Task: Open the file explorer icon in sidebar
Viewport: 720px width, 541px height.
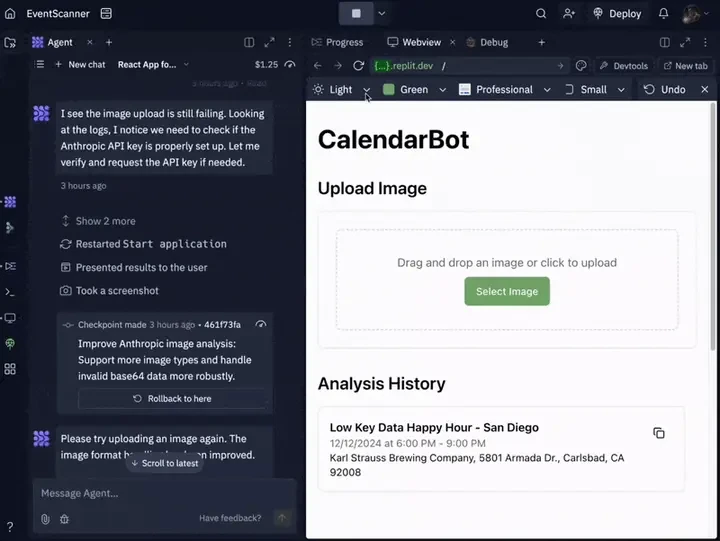Action: point(10,43)
